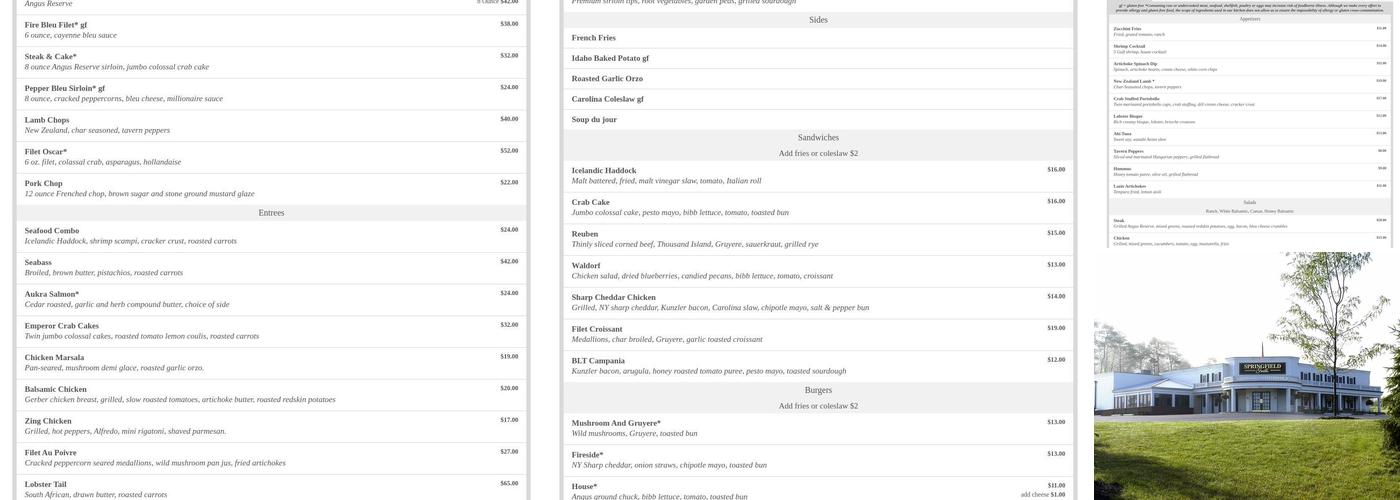Select the Fire Bleu Filet item
Viewport: 1400px width, 500px height.
click(56, 25)
